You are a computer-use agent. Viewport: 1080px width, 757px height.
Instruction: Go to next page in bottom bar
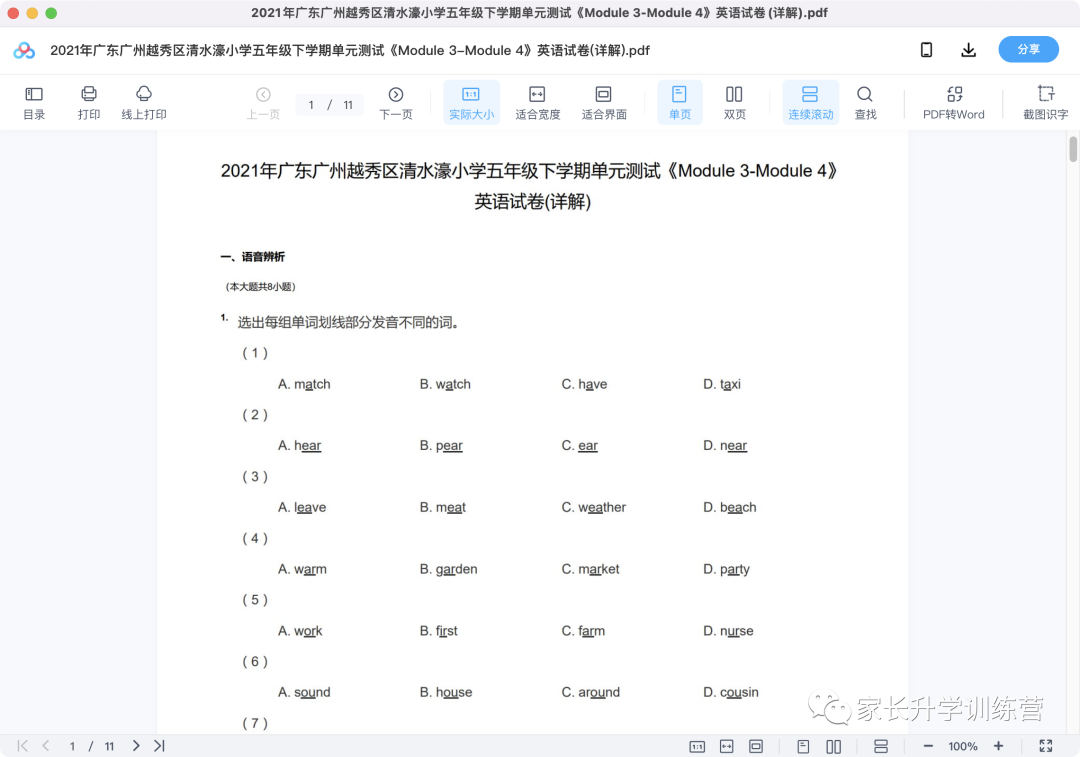136,745
